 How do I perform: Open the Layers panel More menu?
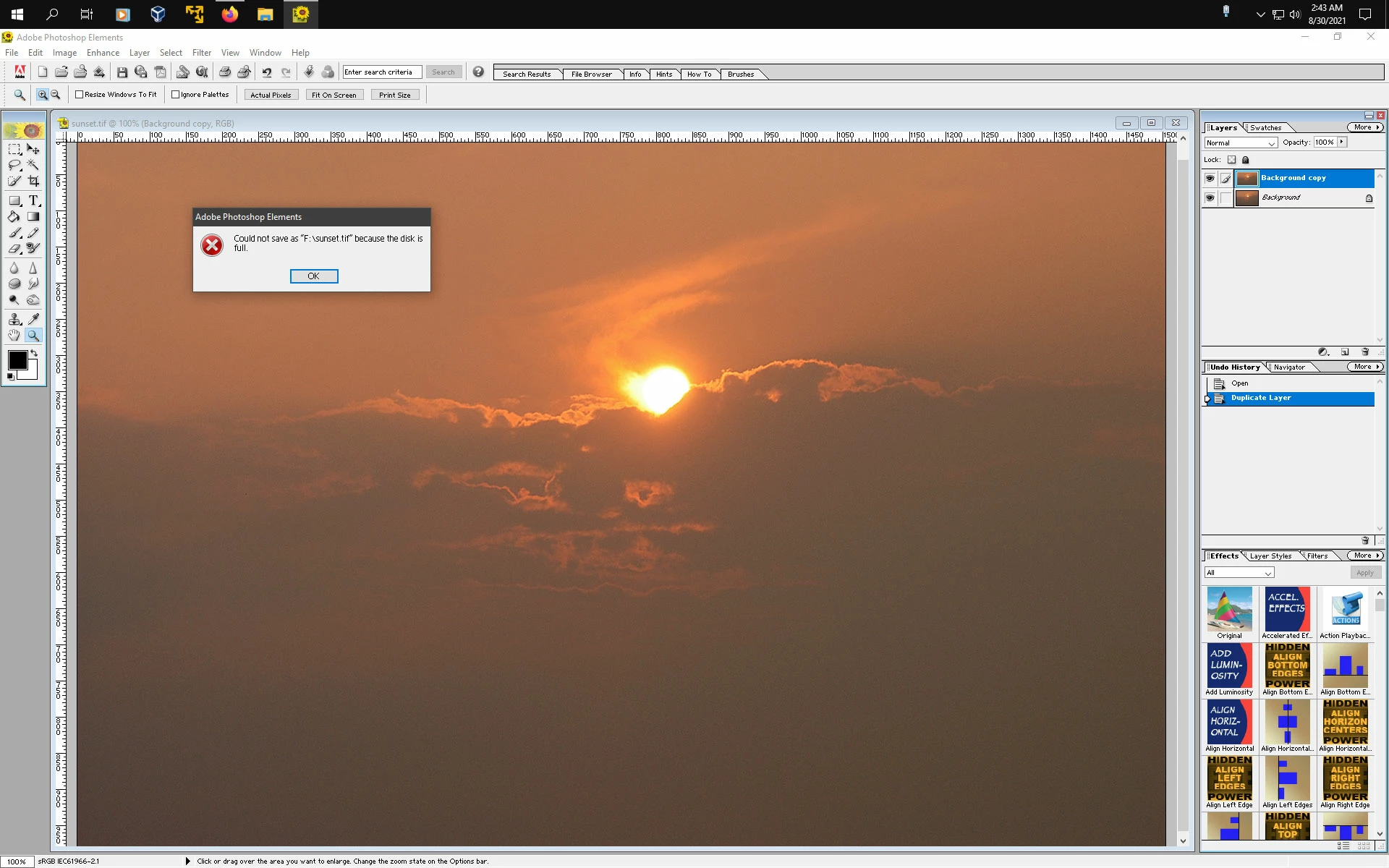click(1365, 127)
